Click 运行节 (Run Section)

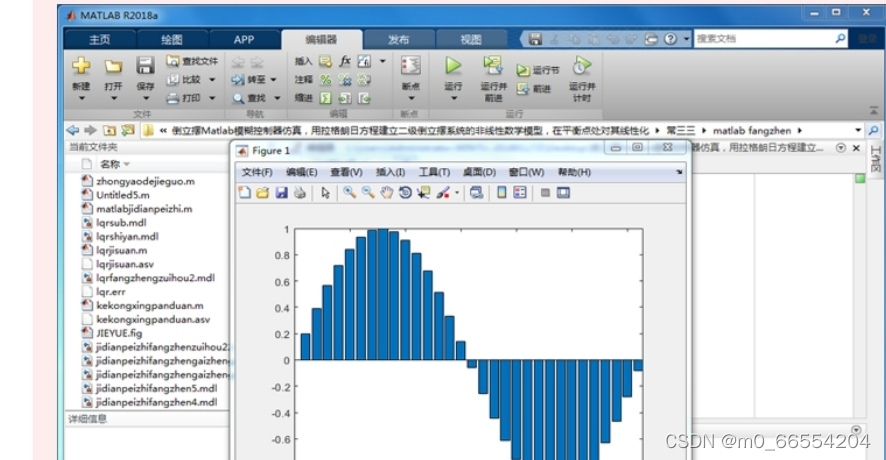538,70
